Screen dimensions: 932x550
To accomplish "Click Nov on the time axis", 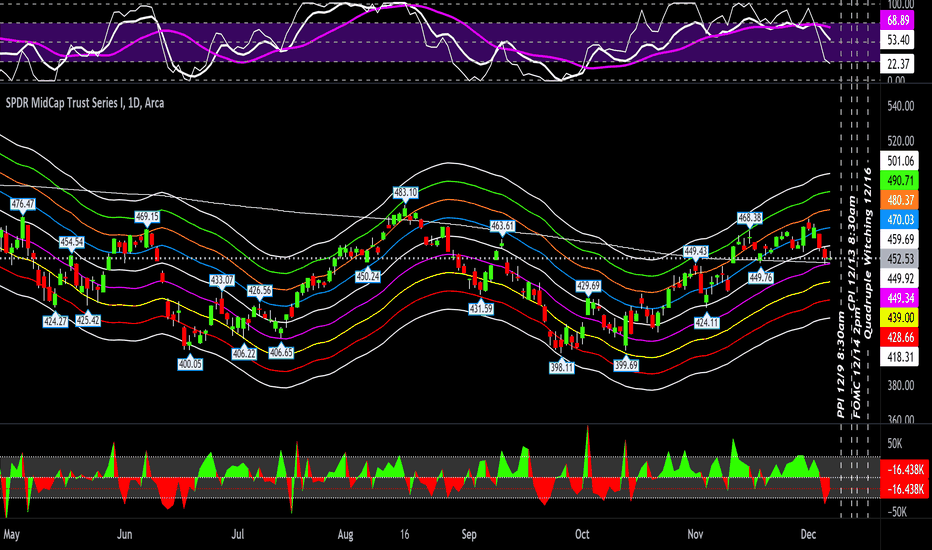I will [695, 534].
